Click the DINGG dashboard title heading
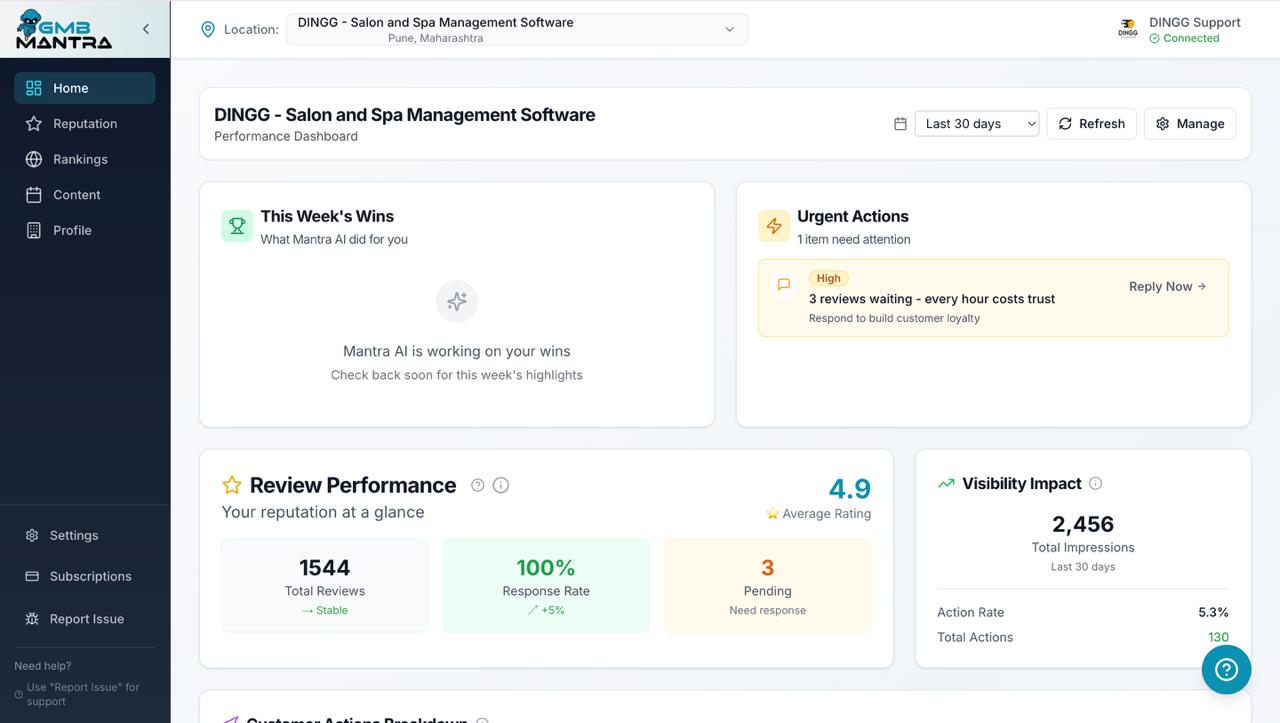This screenshot has width=1280, height=723. 405,115
